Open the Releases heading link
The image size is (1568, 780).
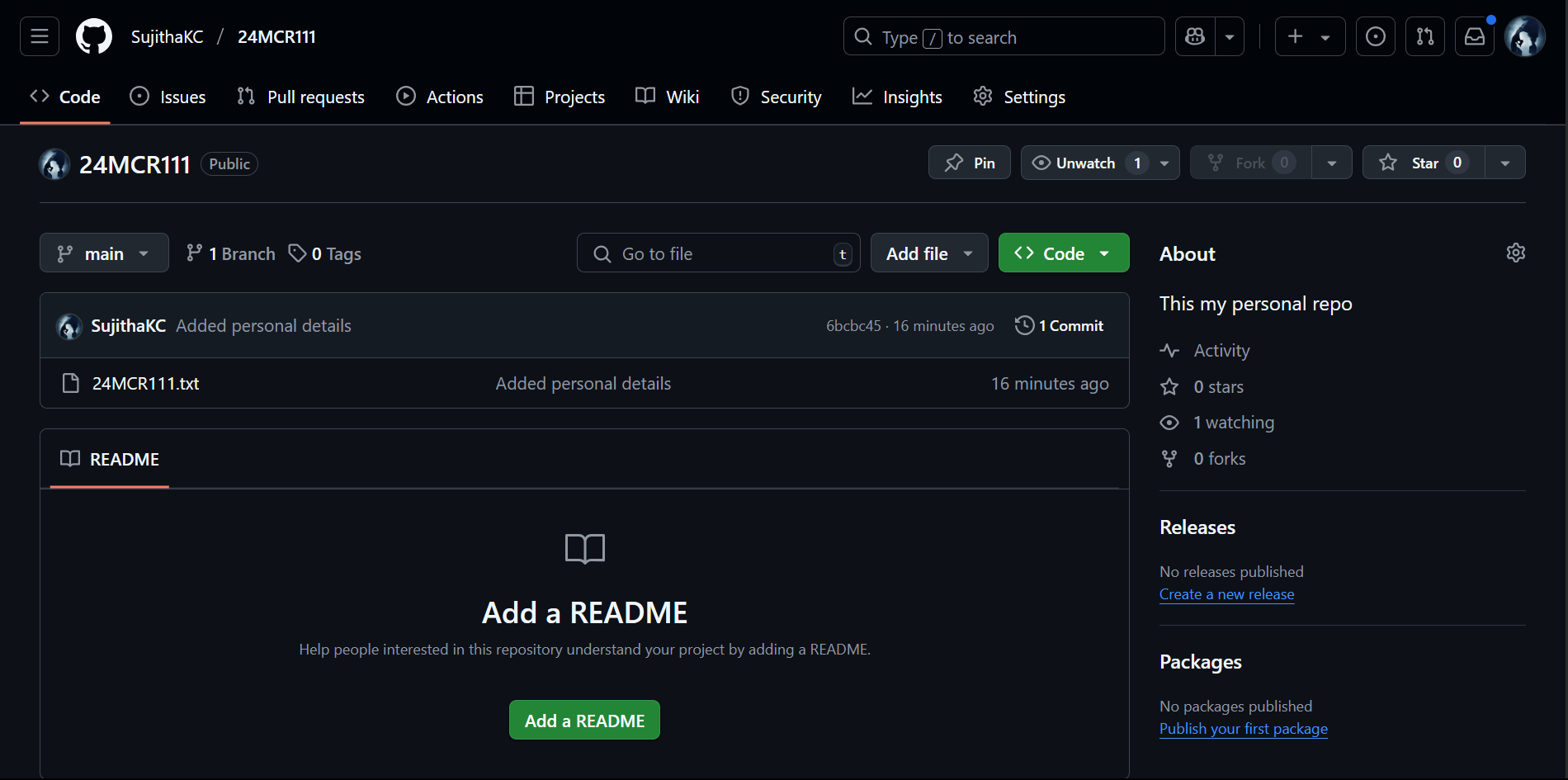(x=1197, y=527)
